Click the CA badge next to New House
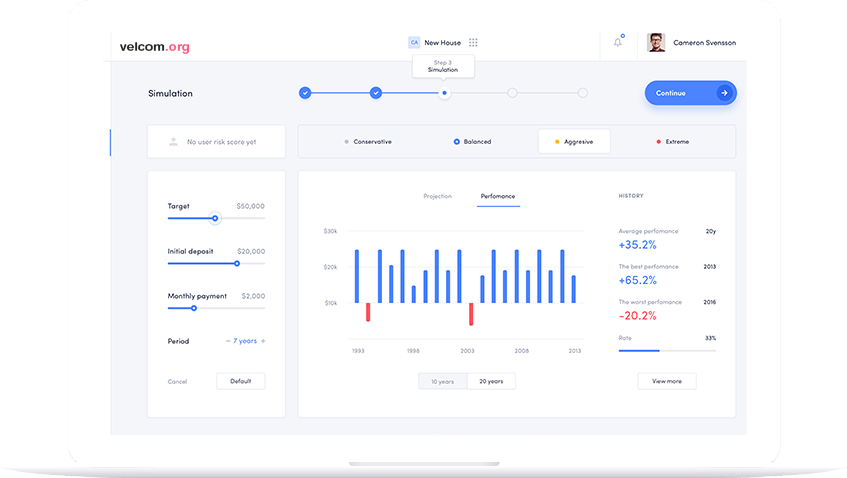 pyautogui.click(x=414, y=43)
